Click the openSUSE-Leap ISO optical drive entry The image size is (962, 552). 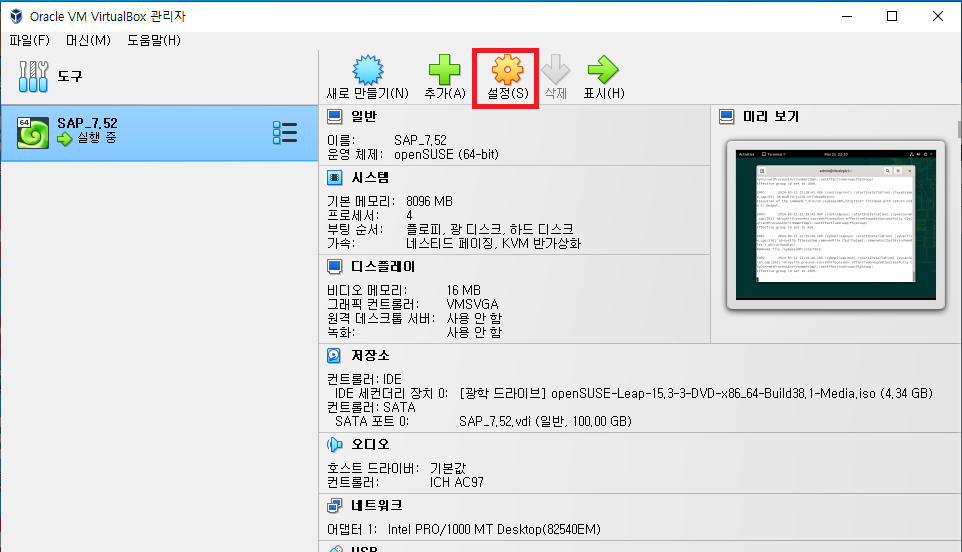click(x=696, y=394)
